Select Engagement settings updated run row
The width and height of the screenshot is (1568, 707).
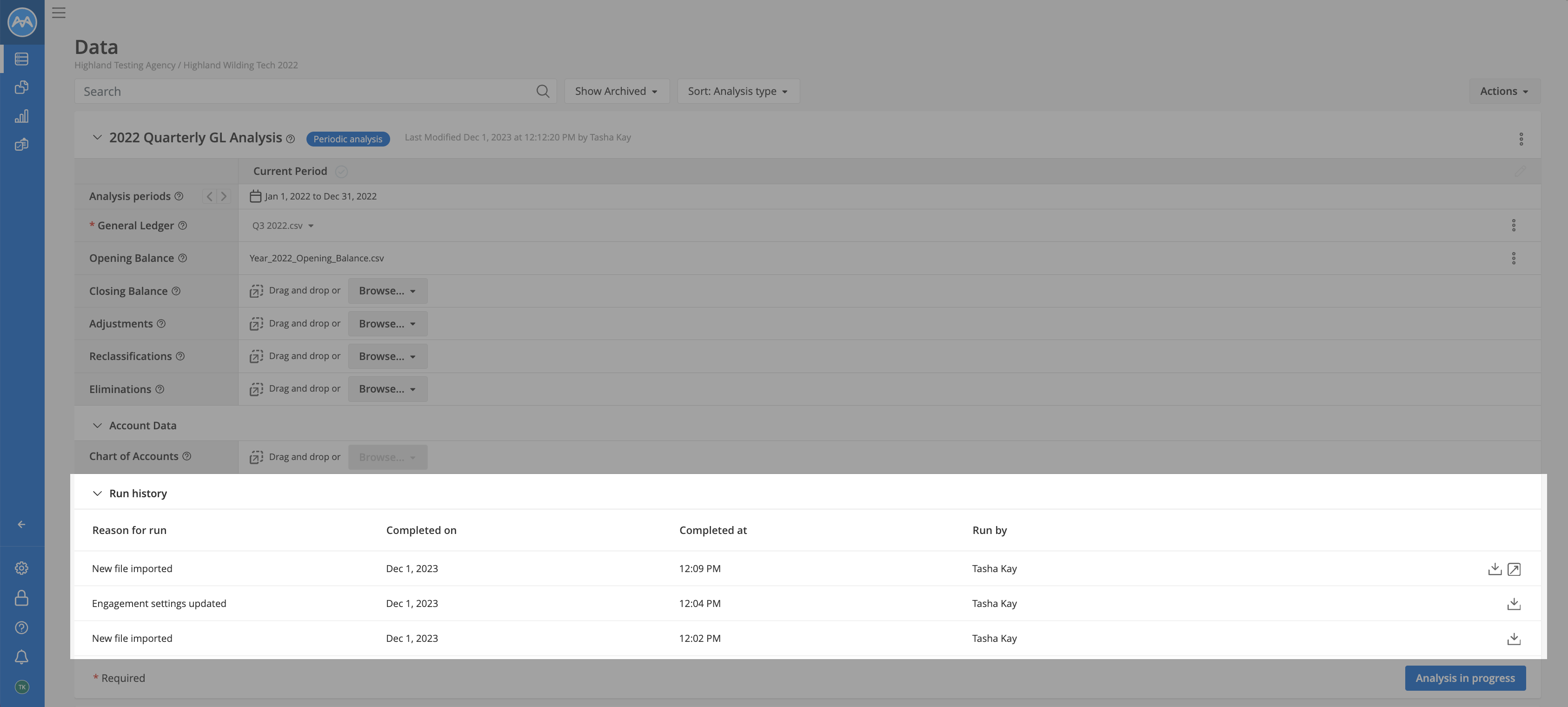click(x=807, y=603)
